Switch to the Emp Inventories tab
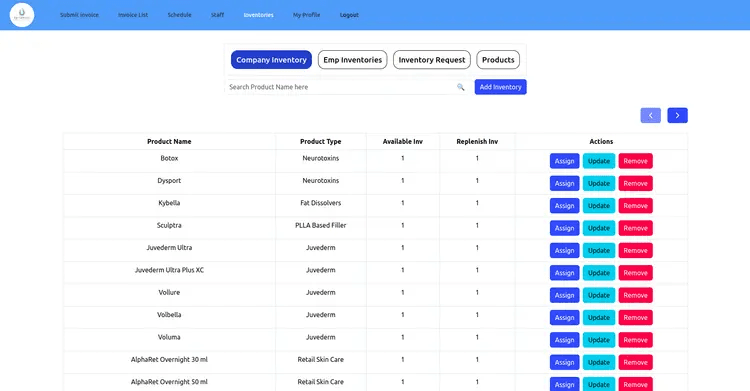Image resolution: width=750 pixels, height=391 pixels. point(353,60)
